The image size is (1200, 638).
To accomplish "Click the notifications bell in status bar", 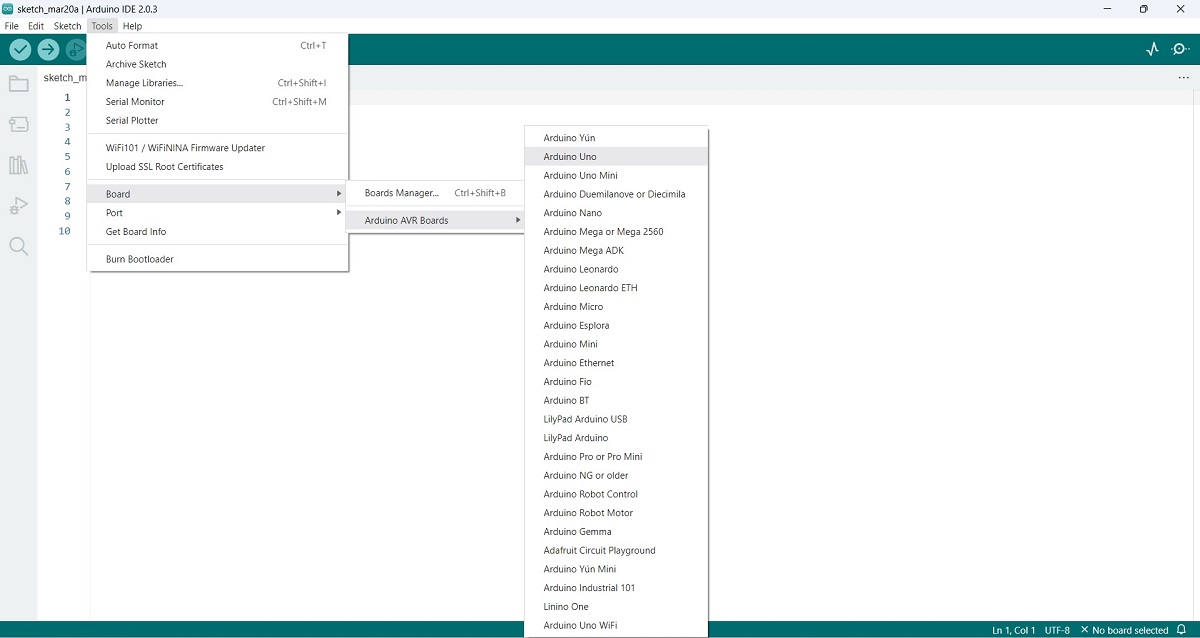I will tap(1181, 630).
